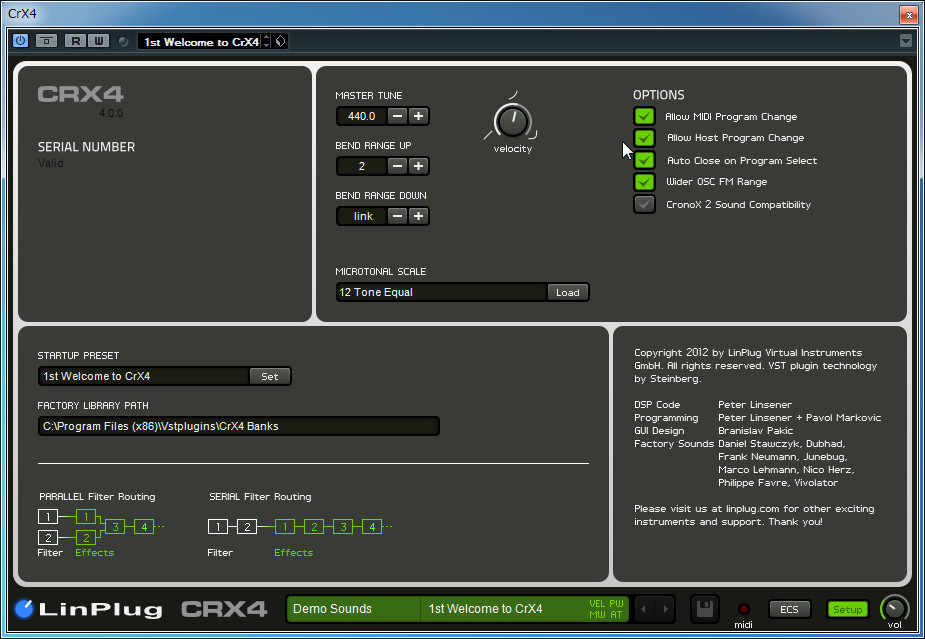Click Filter box 1 in SERIAL Filter Routing
Image resolution: width=925 pixels, height=639 pixels.
tap(218, 527)
